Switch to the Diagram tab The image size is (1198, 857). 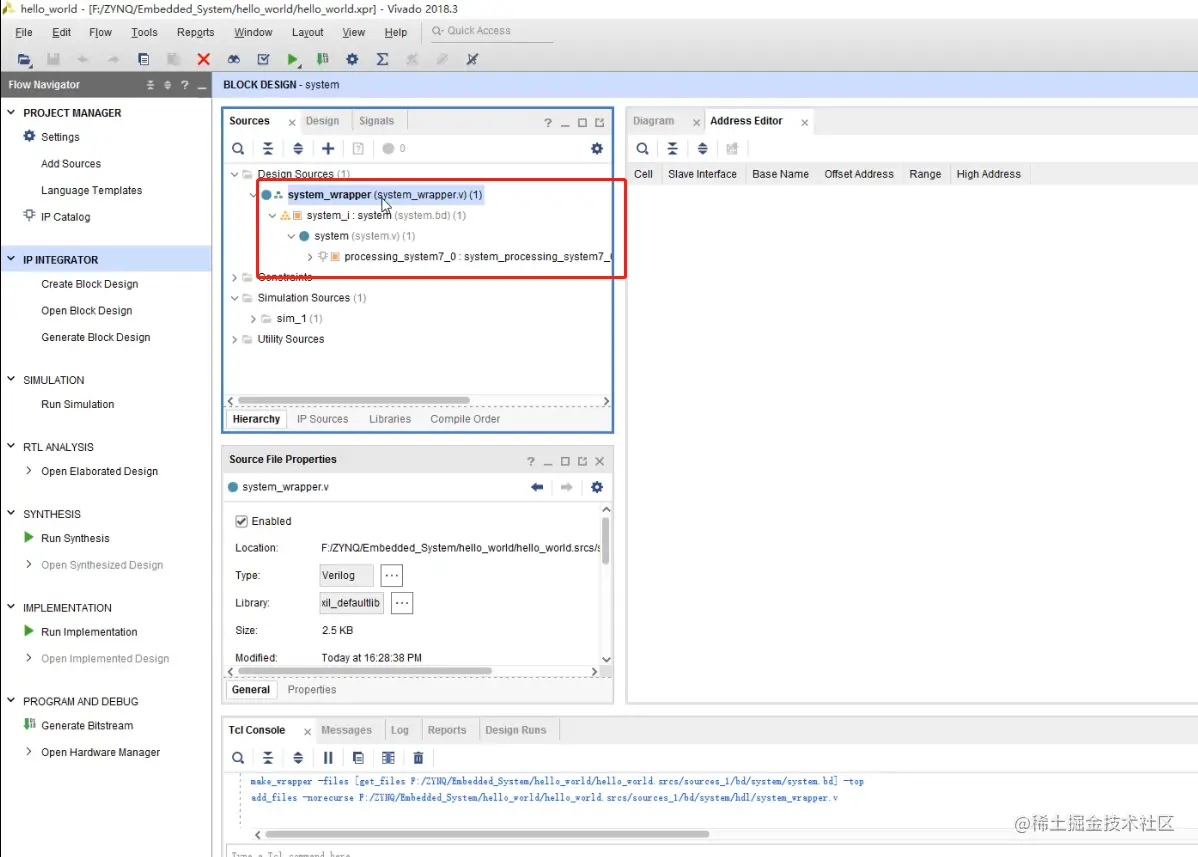653,121
